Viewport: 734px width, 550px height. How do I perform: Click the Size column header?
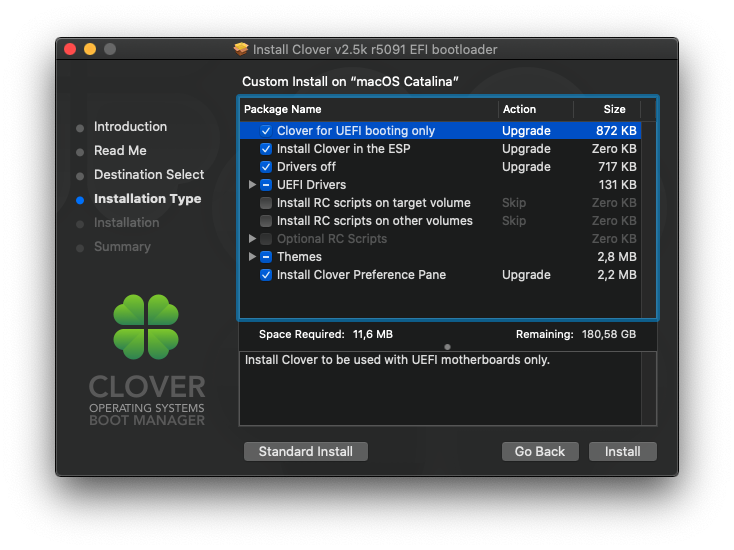607,109
